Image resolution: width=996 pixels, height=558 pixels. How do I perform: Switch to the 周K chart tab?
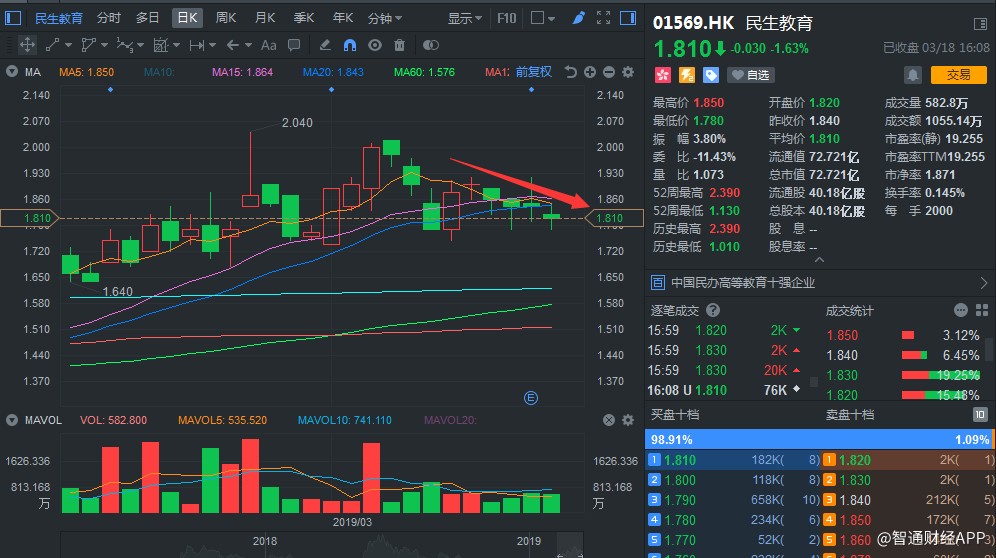[x=225, y=18]
